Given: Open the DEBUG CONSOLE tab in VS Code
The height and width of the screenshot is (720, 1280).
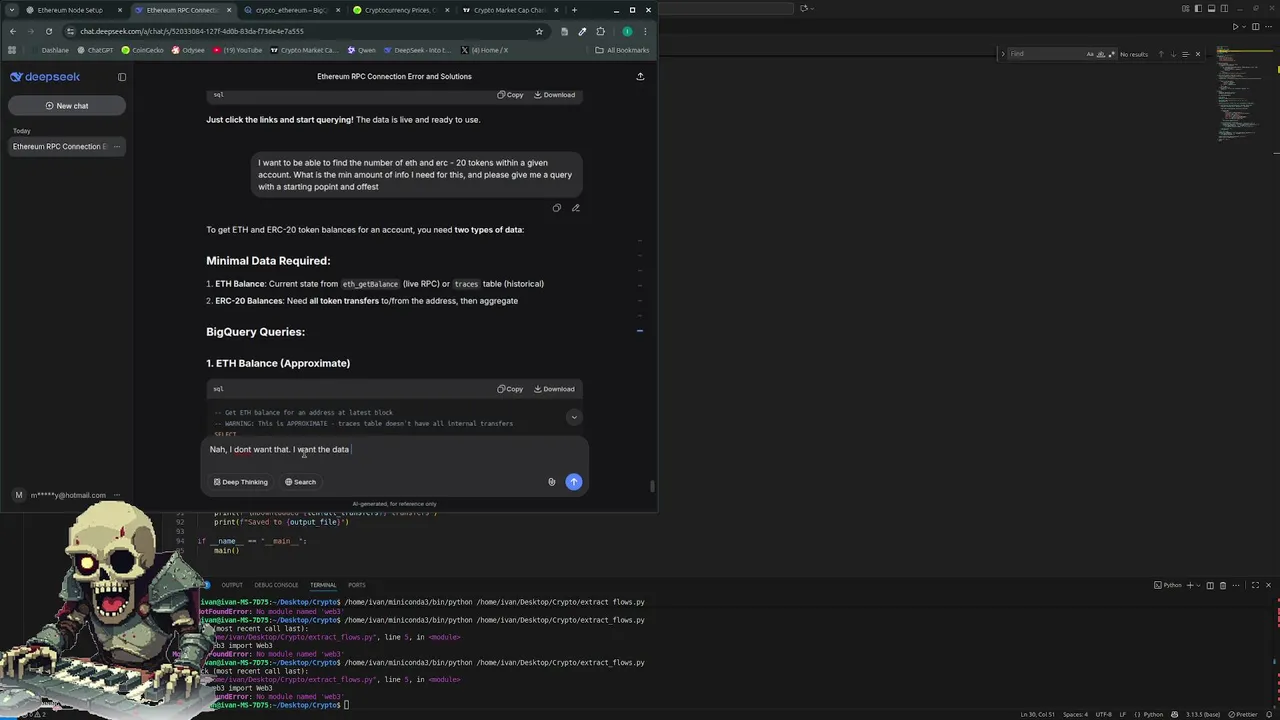Looking at the screenshot, I should [276, 585].
